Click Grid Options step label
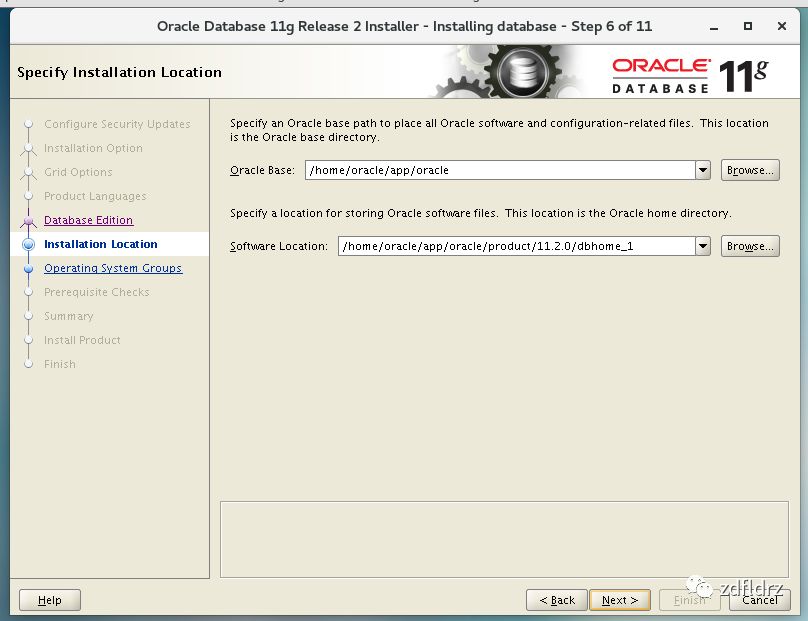This screenshot has height=621, width=808. pos(78,172)
